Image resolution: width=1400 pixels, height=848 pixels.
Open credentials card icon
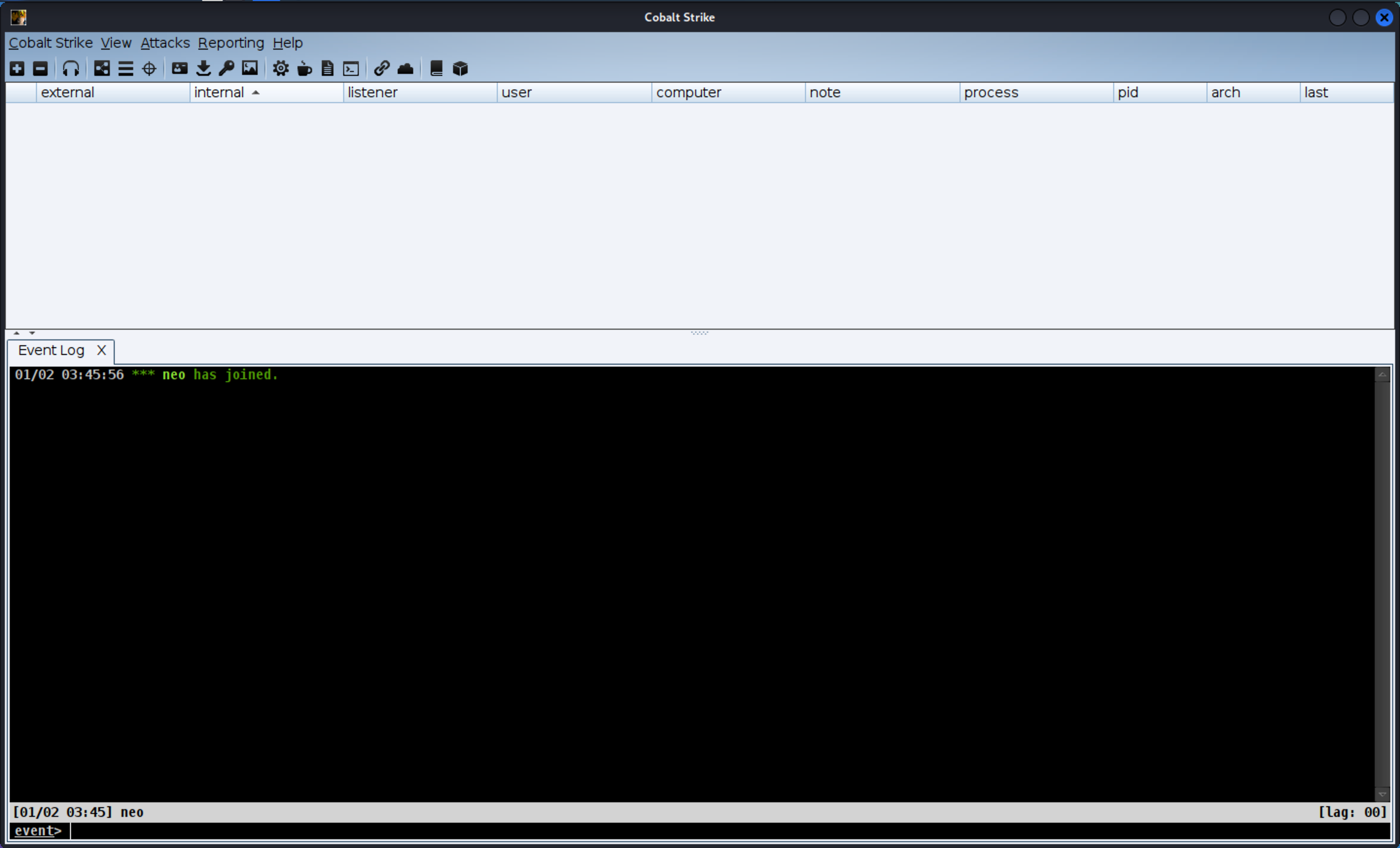[179, 69]
